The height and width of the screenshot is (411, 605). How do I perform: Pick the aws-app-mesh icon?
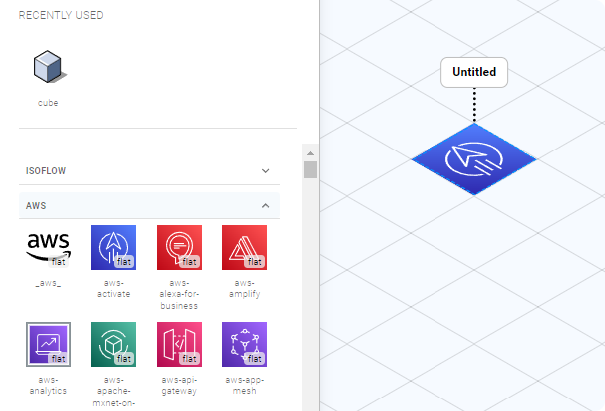(x=245, y=344)
